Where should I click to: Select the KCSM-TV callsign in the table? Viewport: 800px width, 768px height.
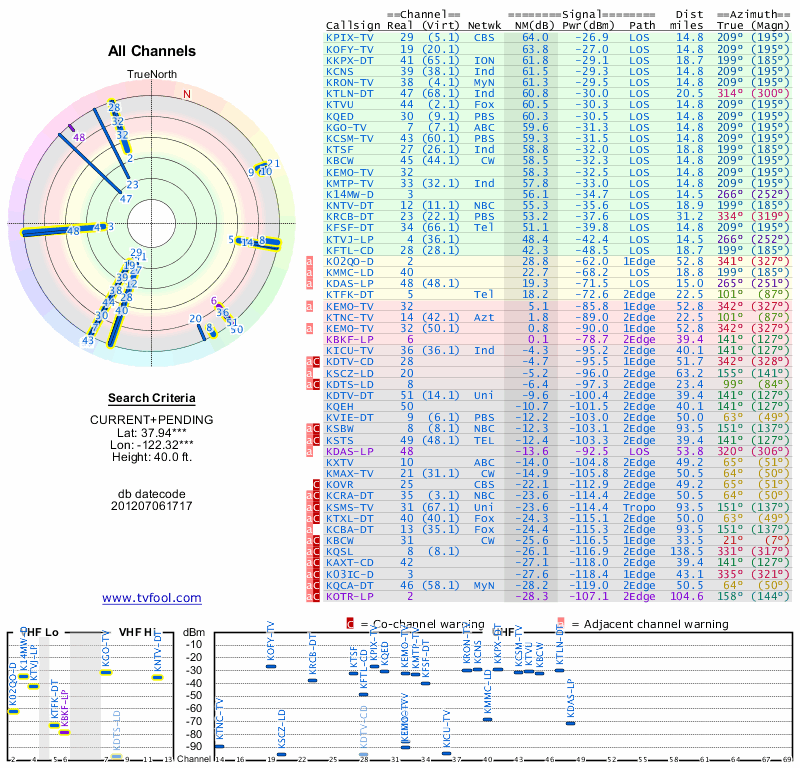349,139
